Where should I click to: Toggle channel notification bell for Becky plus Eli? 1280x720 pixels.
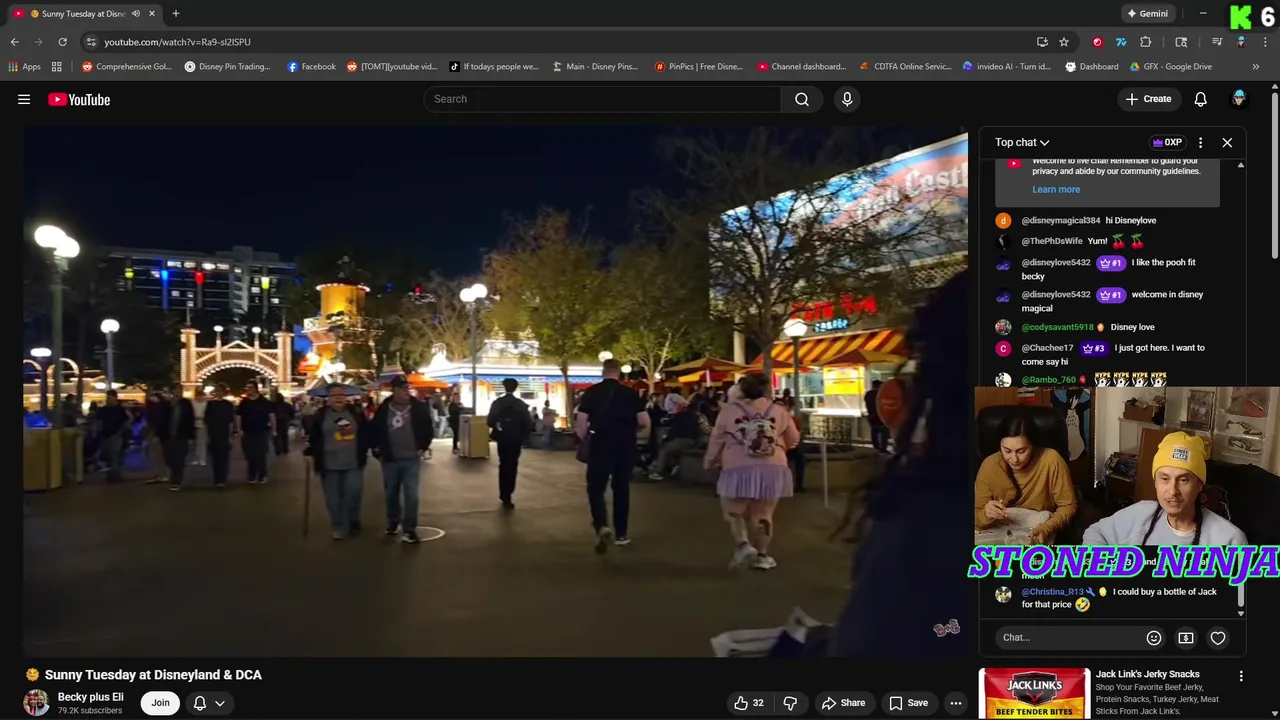(199, 703)
